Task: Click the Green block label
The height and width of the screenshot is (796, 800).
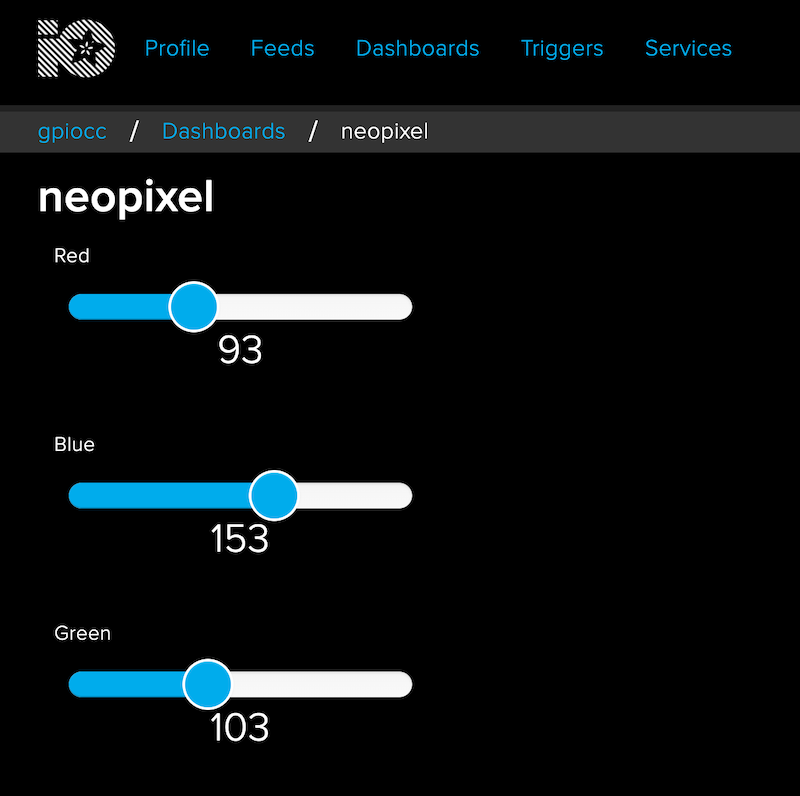Action: [x=82, y=633]
